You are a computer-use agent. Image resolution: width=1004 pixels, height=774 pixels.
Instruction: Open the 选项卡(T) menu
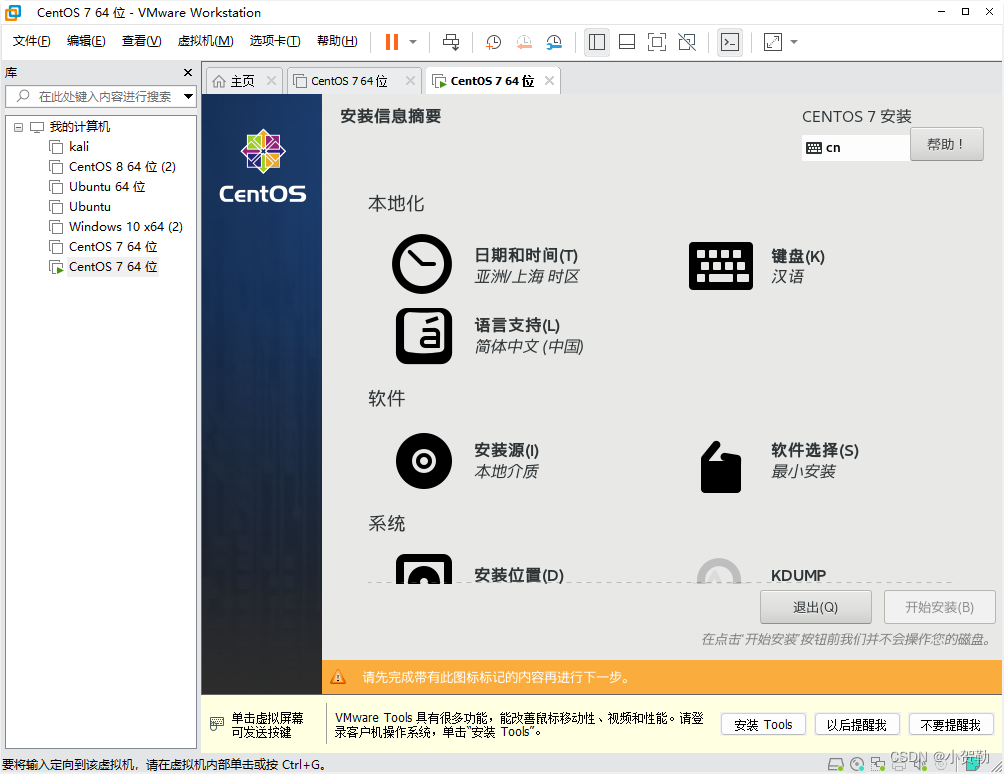tap(275, 41)
